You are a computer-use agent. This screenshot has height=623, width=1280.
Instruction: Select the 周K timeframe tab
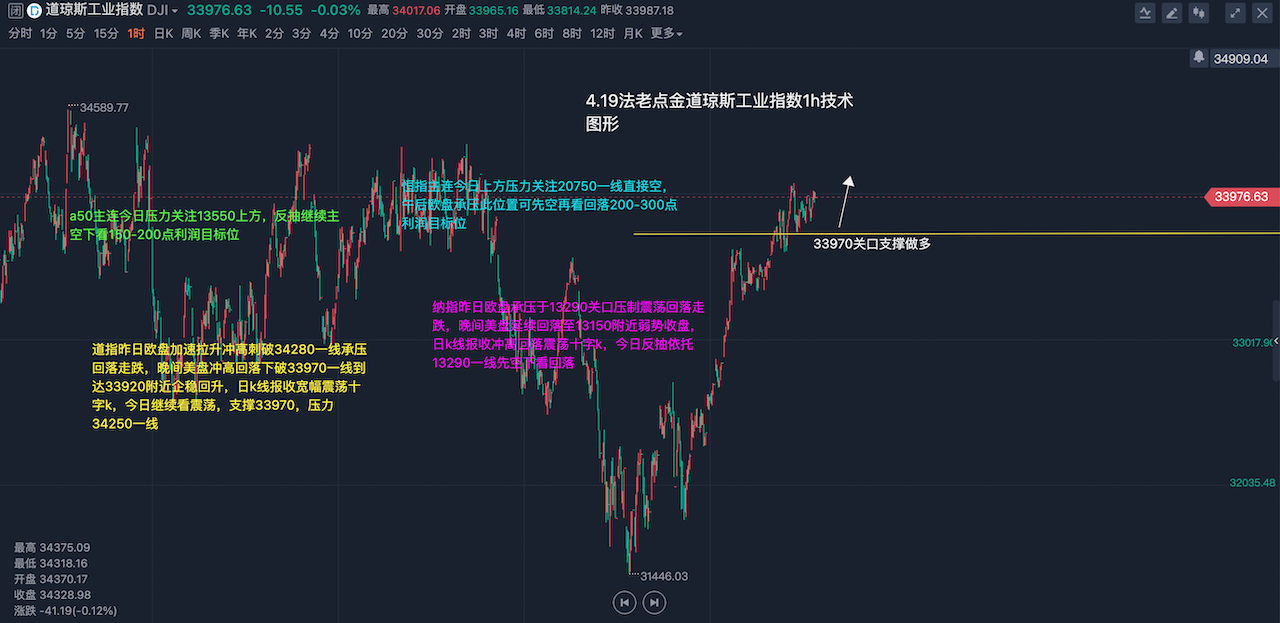pyautogui.click(x=191, y=33)
